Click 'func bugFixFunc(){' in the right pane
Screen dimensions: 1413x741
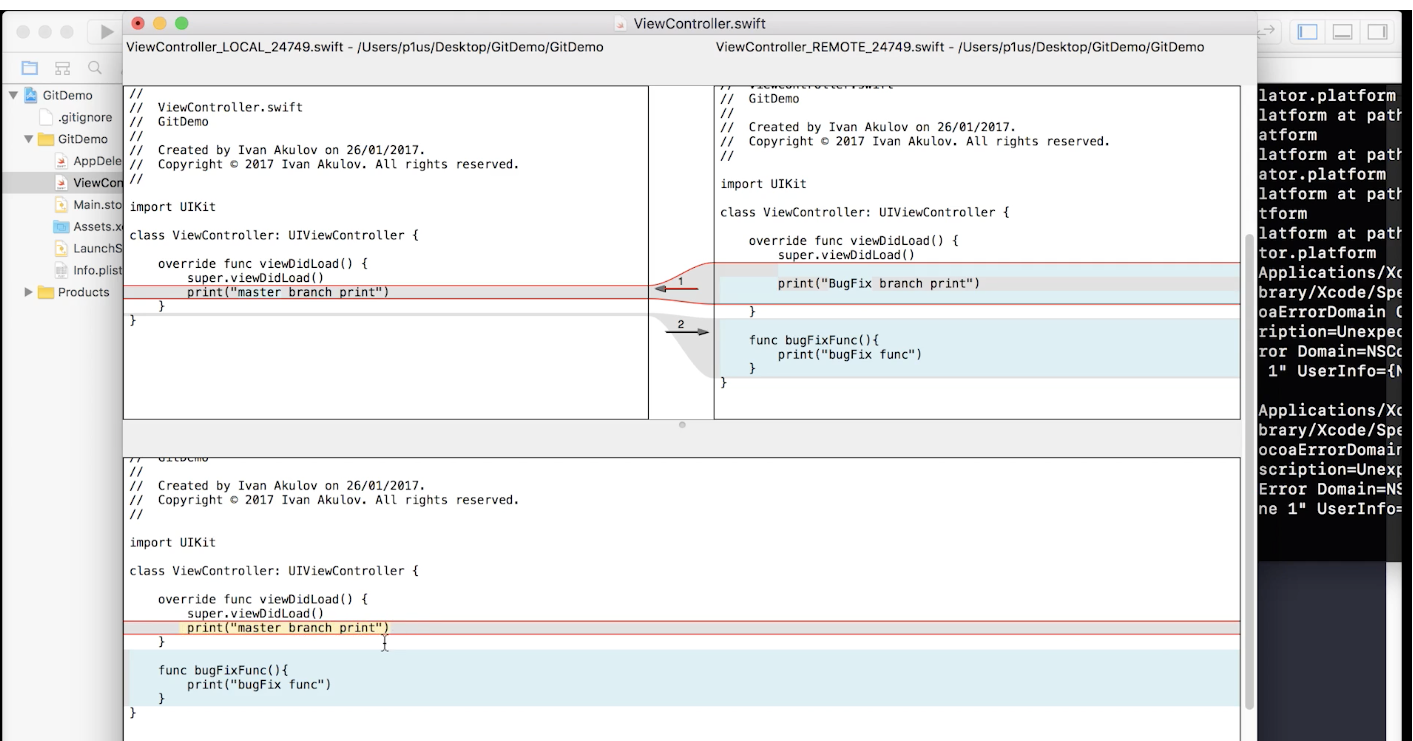pyautogui.click(x=813, y=340)
